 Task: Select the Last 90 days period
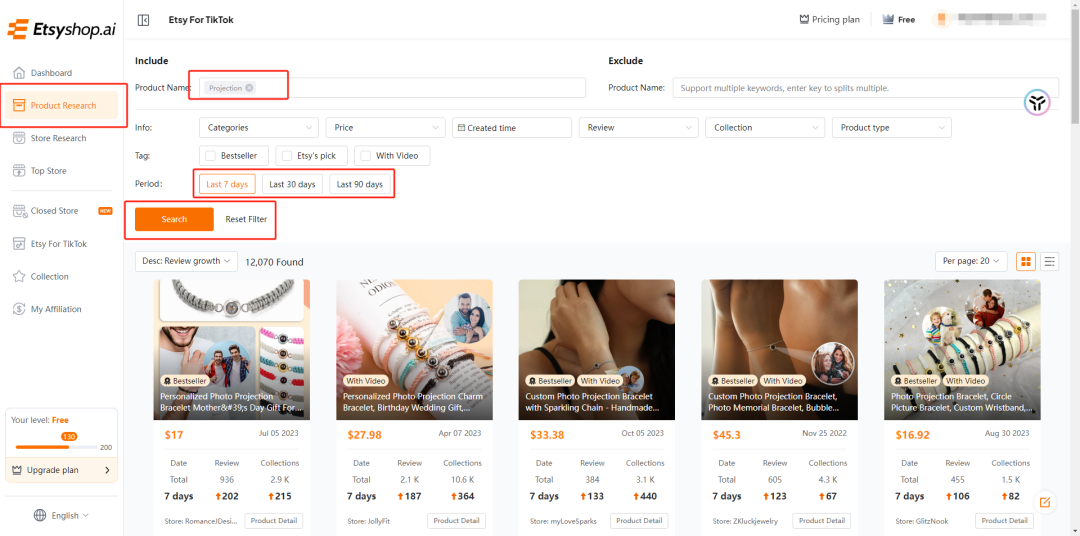point(360,185)
